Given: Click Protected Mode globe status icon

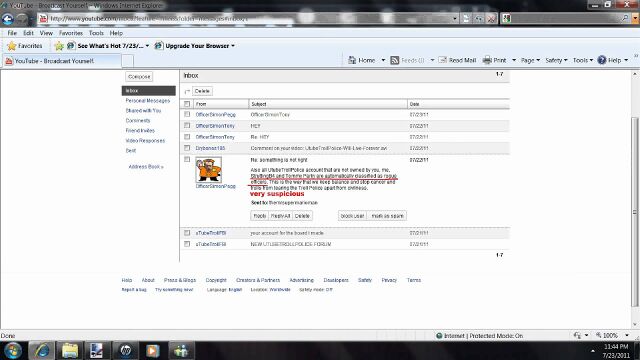Looking at the screenshot, I should (439, 336).
